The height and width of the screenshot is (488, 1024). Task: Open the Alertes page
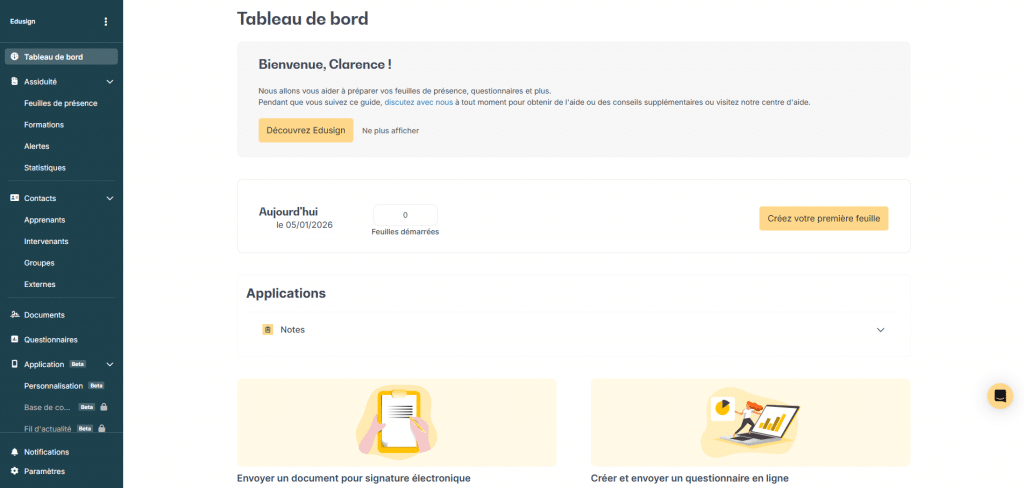(37, 146)
